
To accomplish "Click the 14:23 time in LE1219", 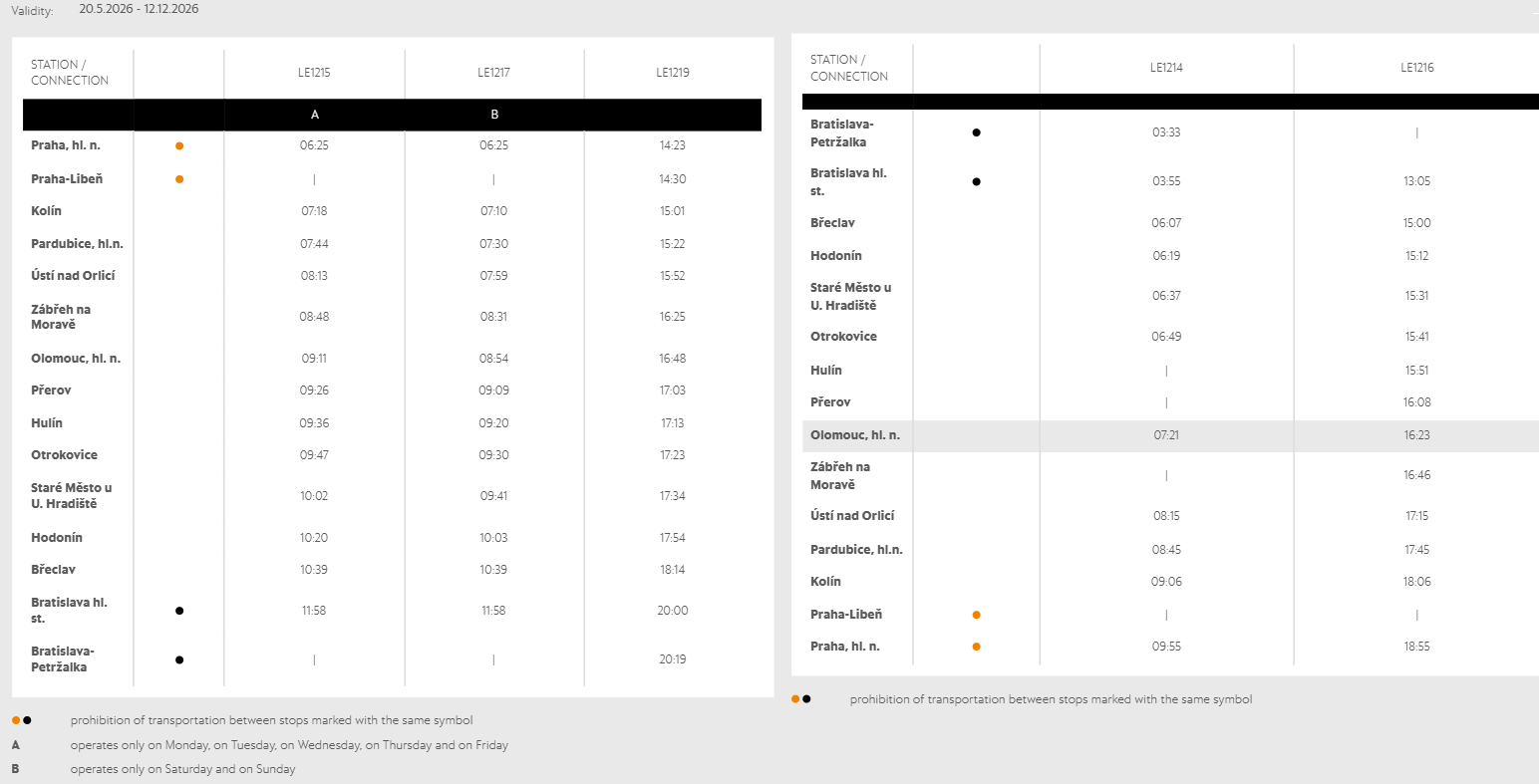I will tap(673, 145).
